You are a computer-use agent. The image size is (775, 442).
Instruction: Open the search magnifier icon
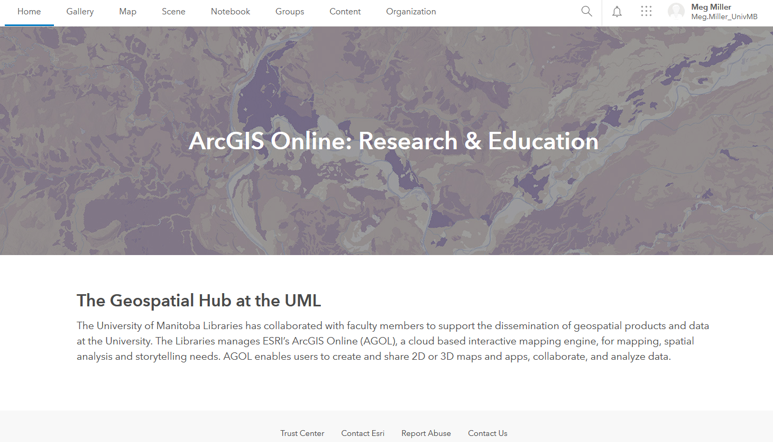(x=586, y=12)
